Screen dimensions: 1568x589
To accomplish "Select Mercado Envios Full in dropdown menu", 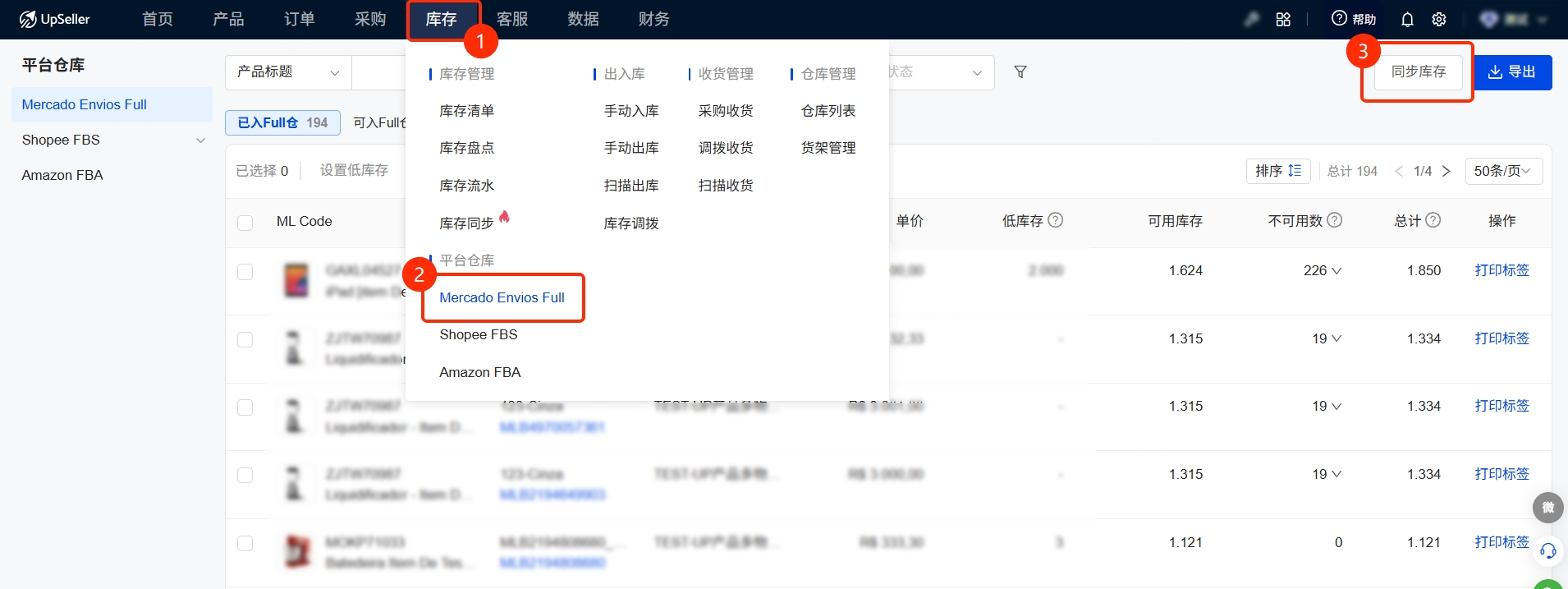I will 502,297.
